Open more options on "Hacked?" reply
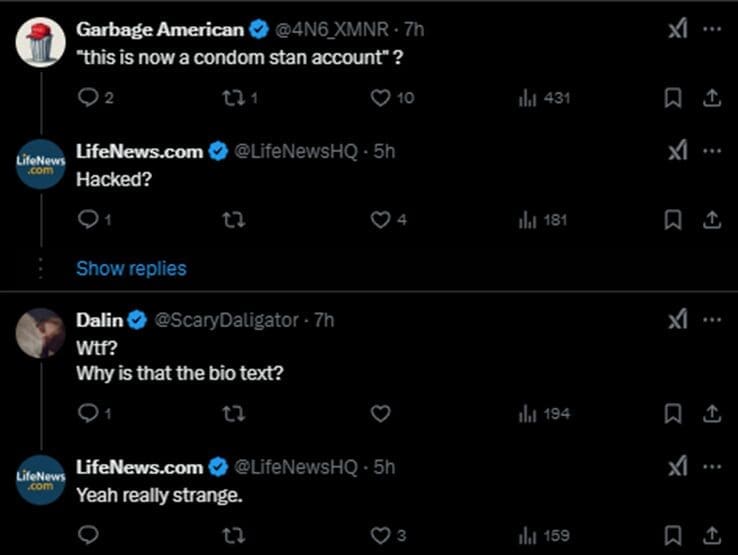738x555 pixels. pyautogui.click(x=711, y=152)
